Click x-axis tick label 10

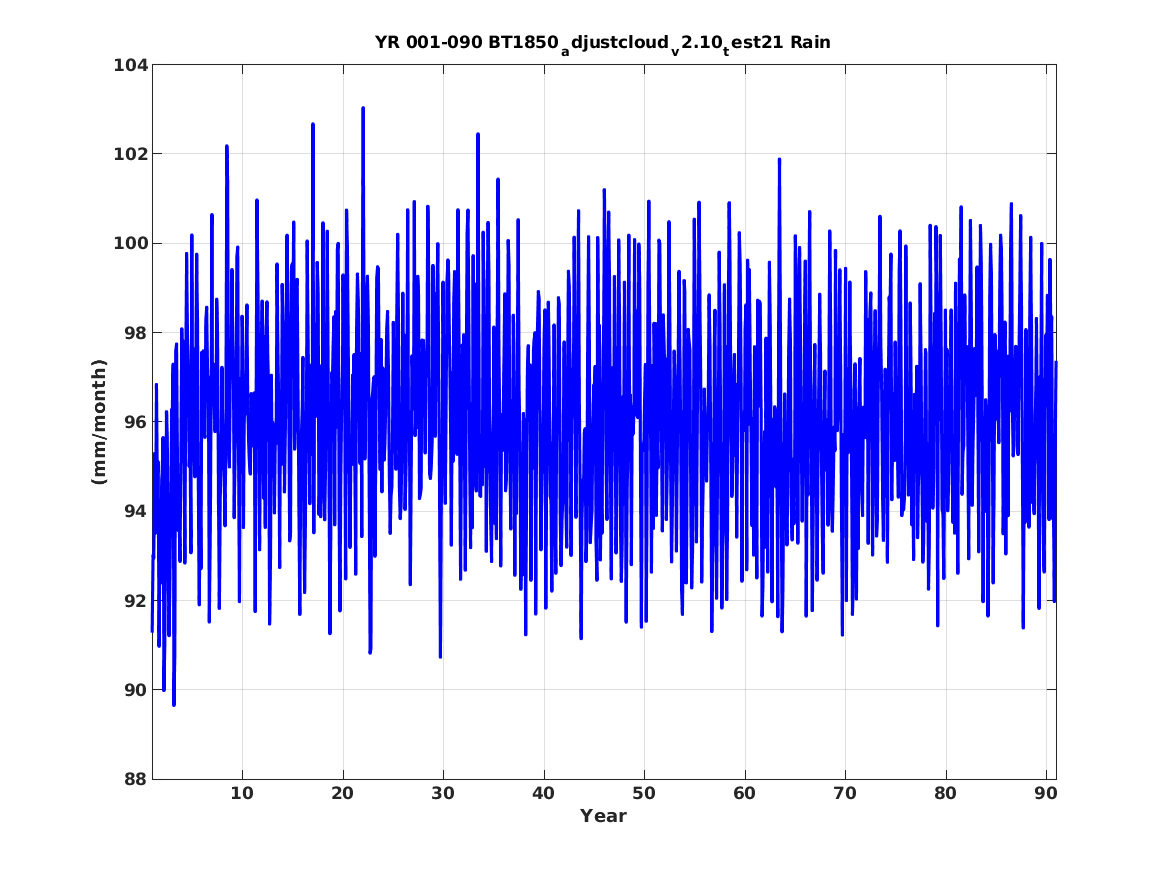coord(242,793)
